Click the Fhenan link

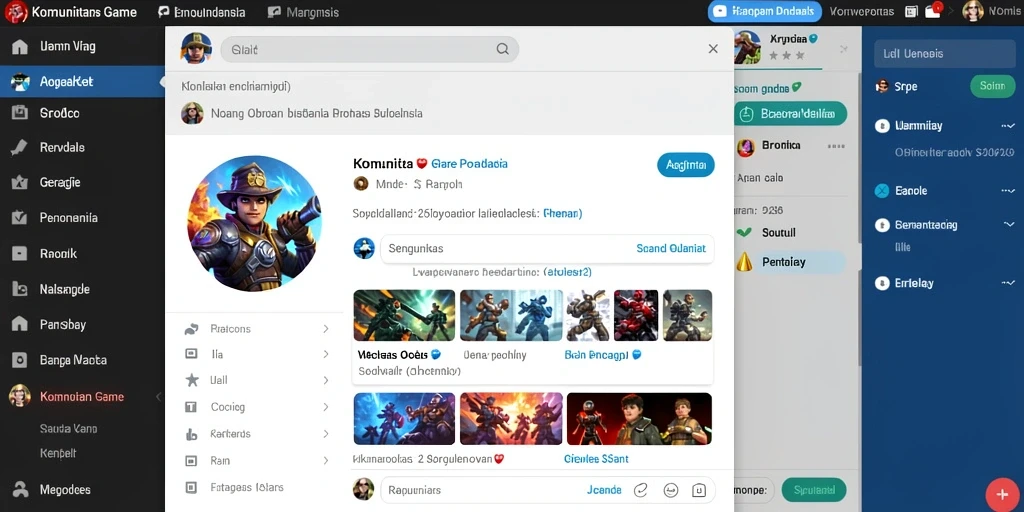click(562, 213)
